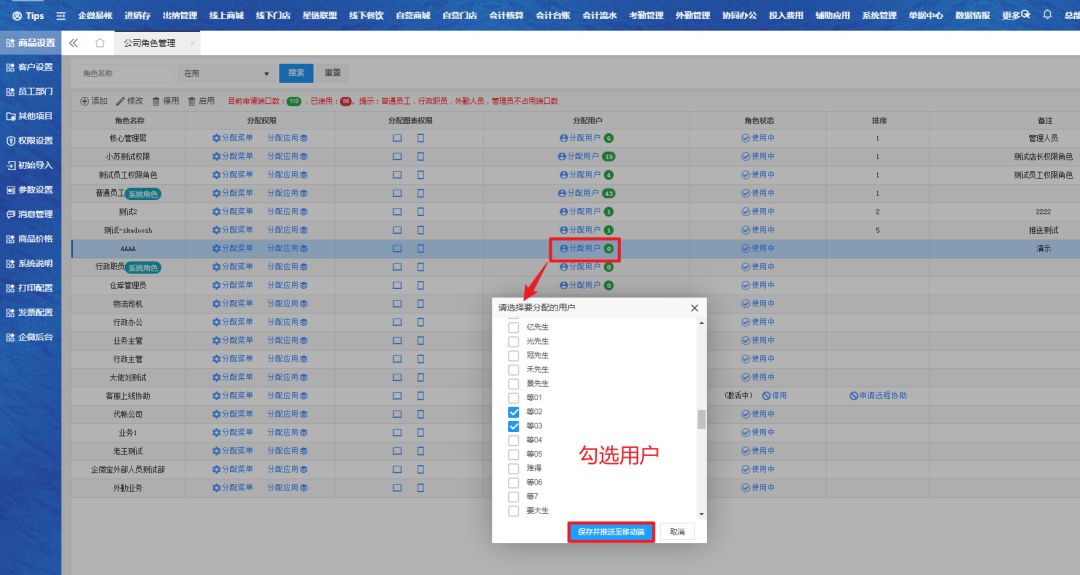Select 权限设置 in the left sidebar
Viewport: 1080px width, 575px height.
30,141
